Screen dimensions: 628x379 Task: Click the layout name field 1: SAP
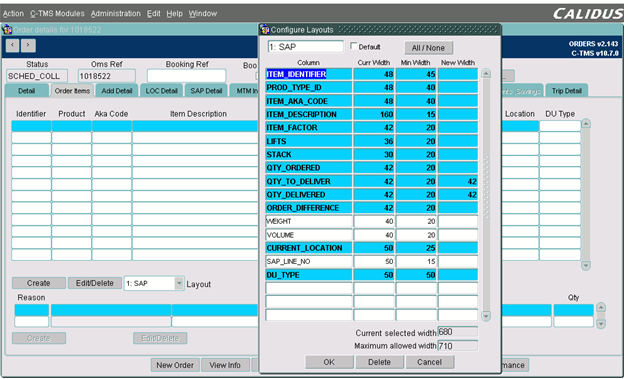[305, 47]
